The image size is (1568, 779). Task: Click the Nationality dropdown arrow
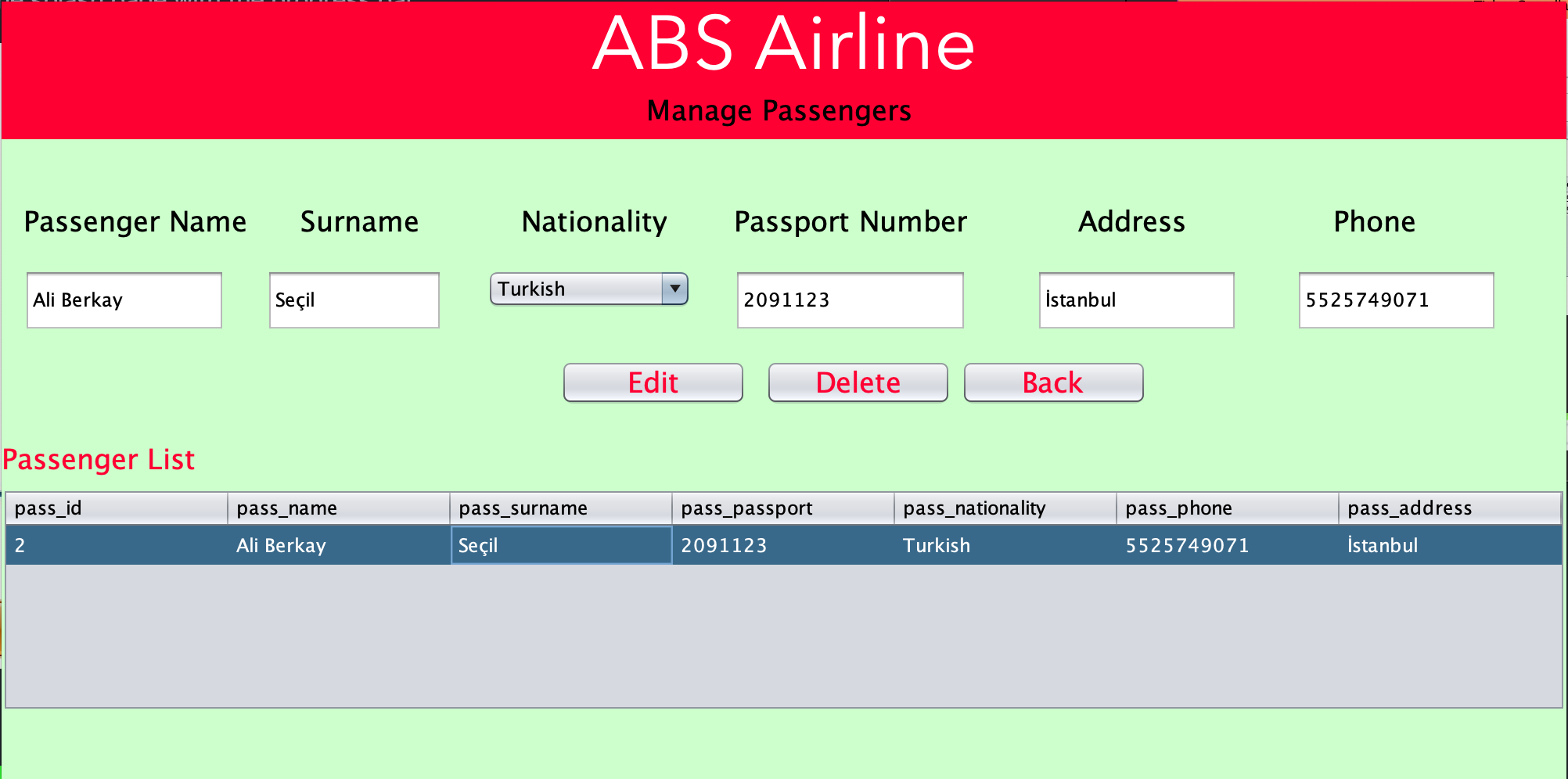674,289
